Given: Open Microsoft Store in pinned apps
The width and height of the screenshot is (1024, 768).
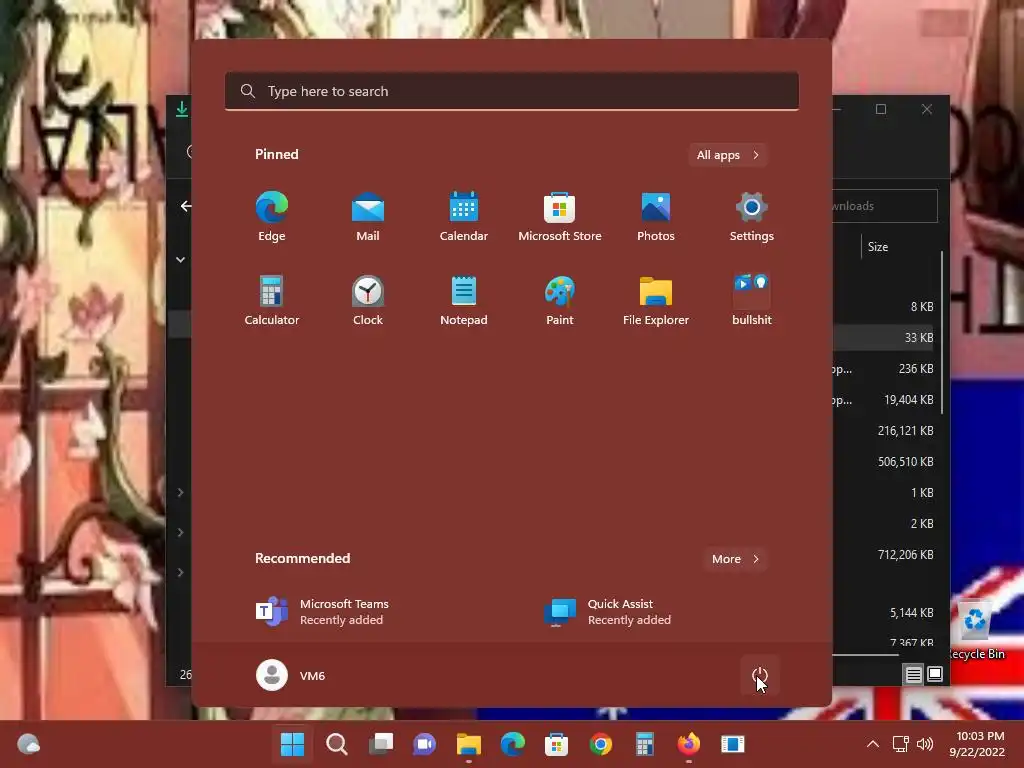Looking at the screenshot, I should [560, 216].
